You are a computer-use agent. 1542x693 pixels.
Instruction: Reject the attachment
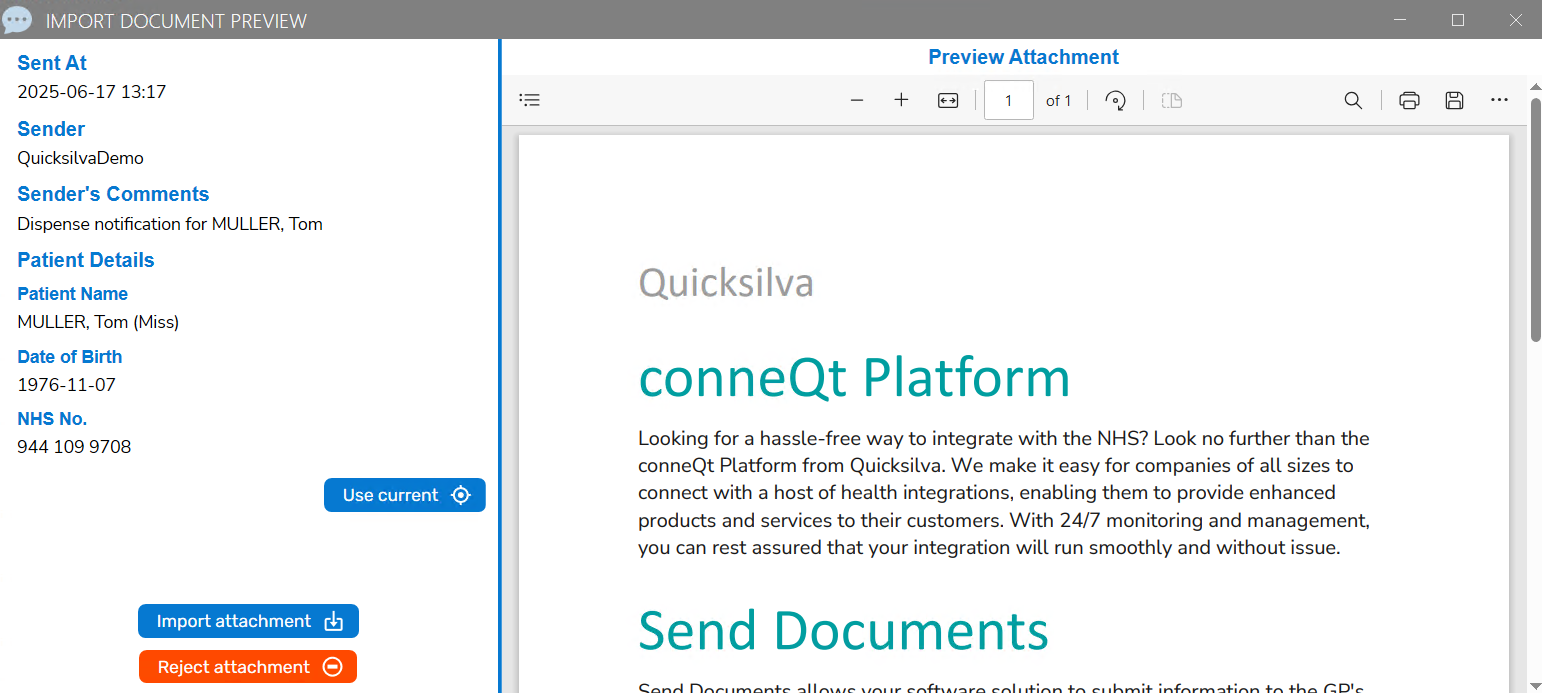247,667
